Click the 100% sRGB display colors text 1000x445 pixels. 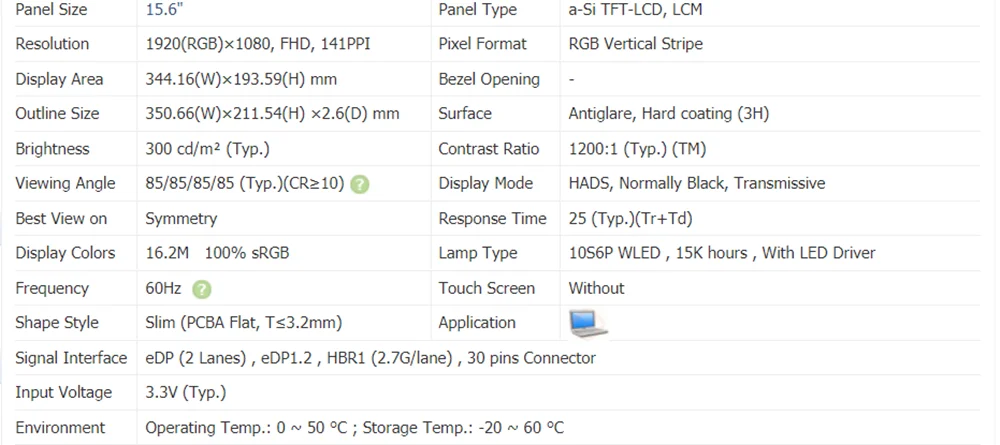247,253
